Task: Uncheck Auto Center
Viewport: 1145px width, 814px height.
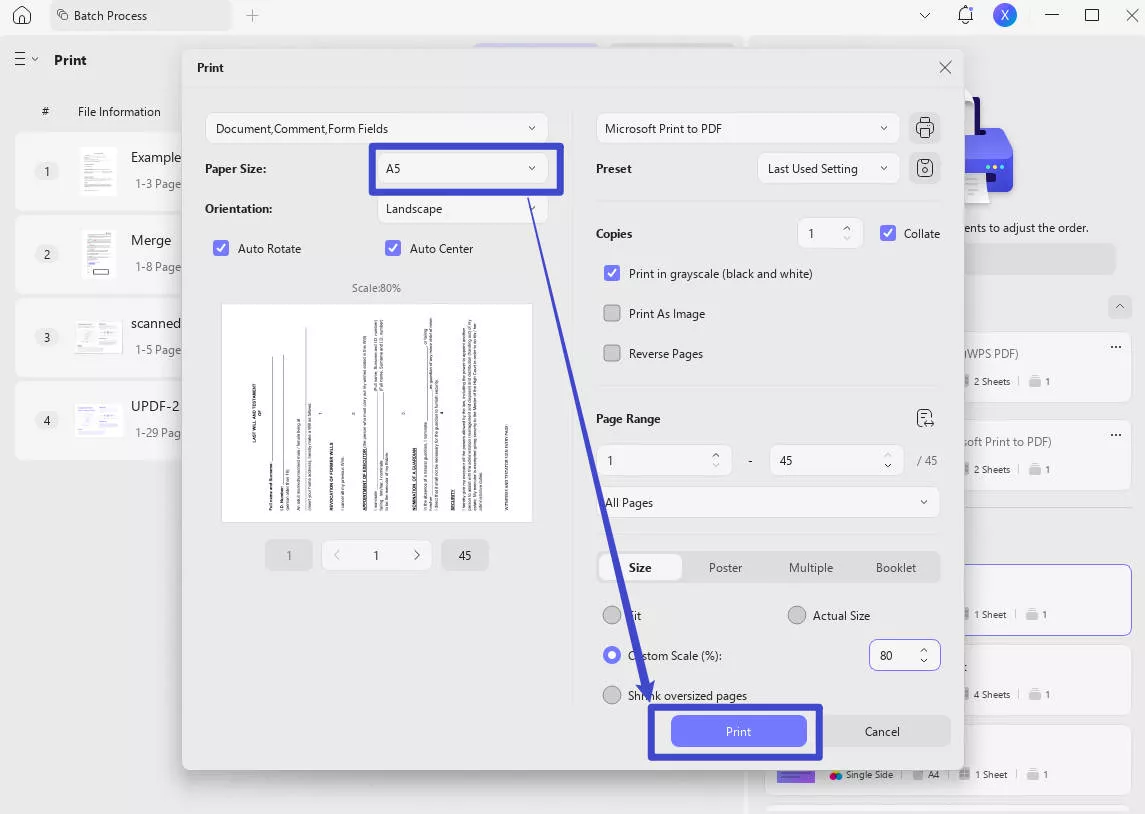Action: (x=393, y=248)
